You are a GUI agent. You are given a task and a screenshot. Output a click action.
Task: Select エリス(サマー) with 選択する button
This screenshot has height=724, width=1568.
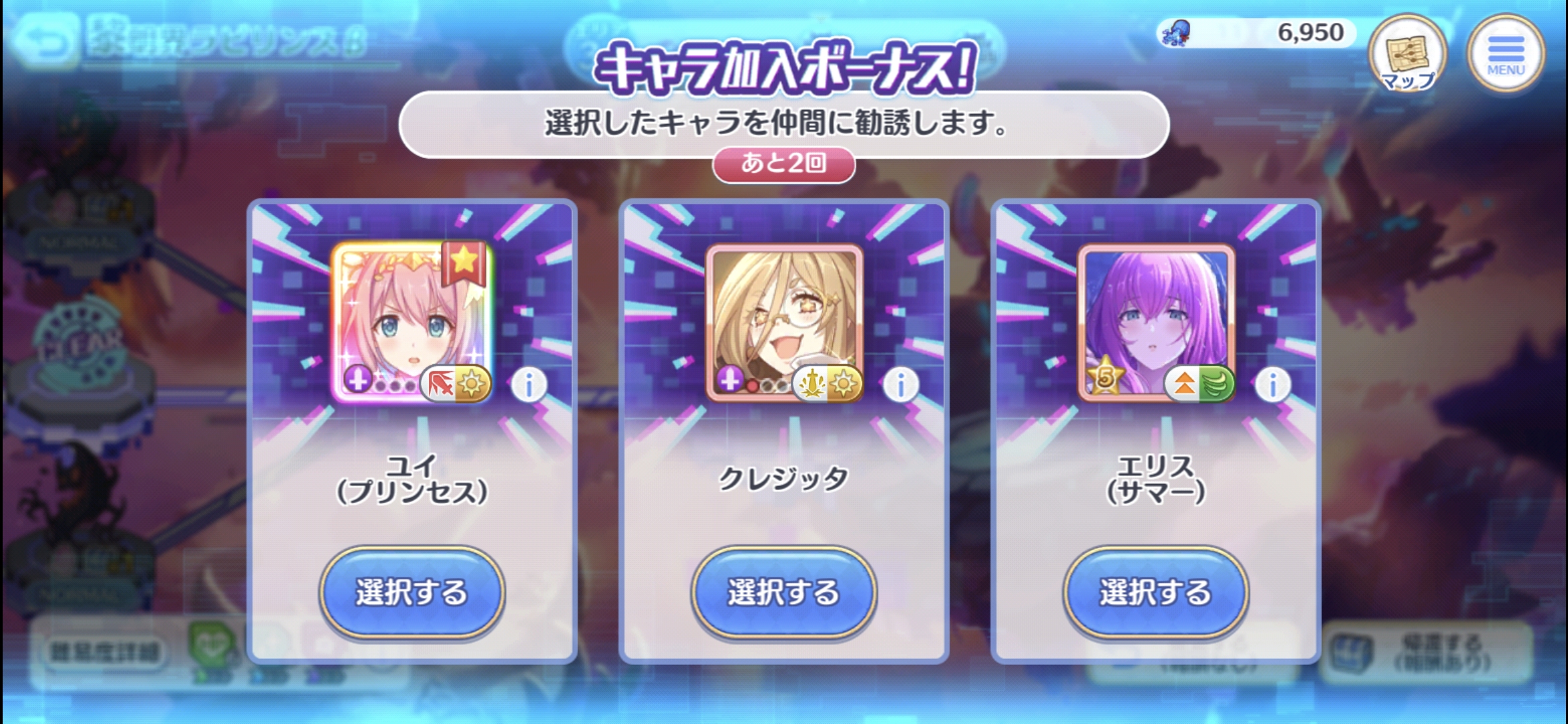pos(1155,592)
